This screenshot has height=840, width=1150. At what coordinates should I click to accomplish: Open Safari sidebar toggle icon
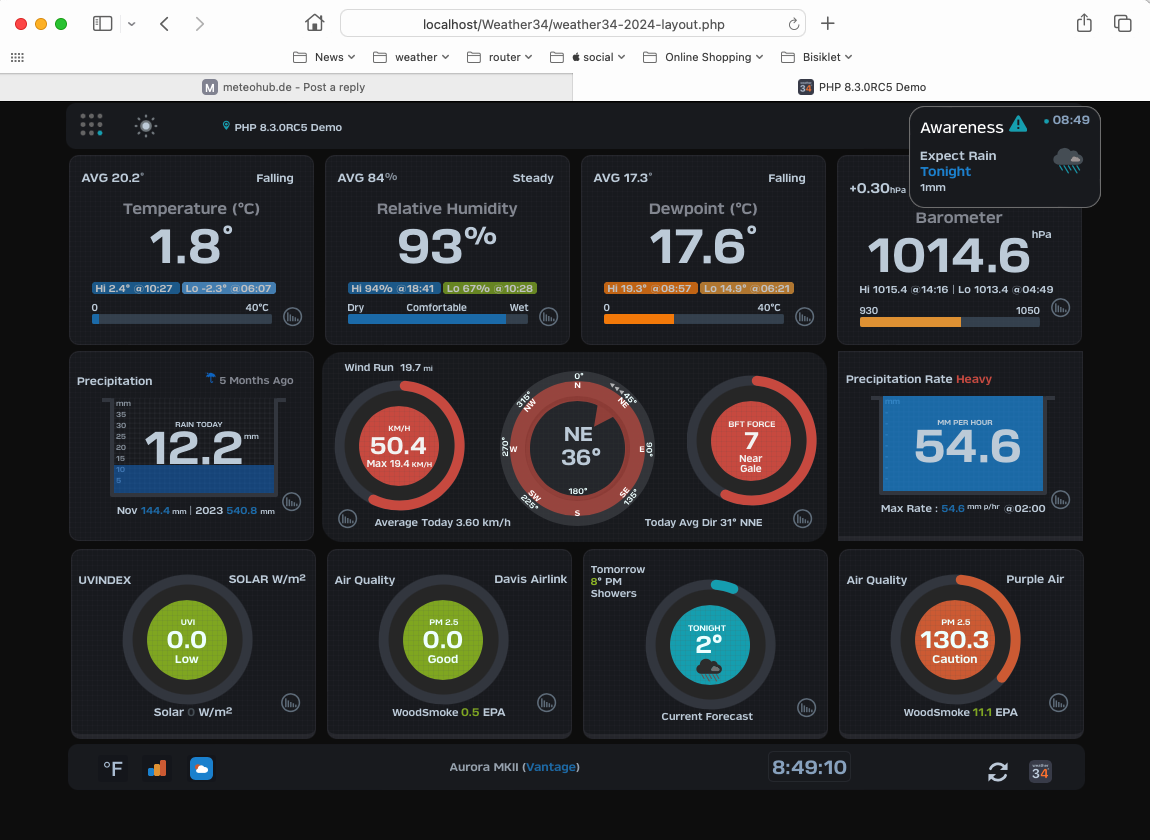pos(103,23)
